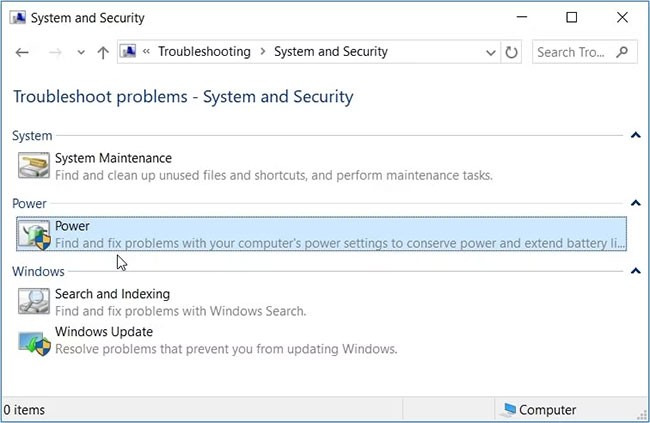
Task: Launch the Windows Update troubleshooter link
Action: tap(103, 332)
